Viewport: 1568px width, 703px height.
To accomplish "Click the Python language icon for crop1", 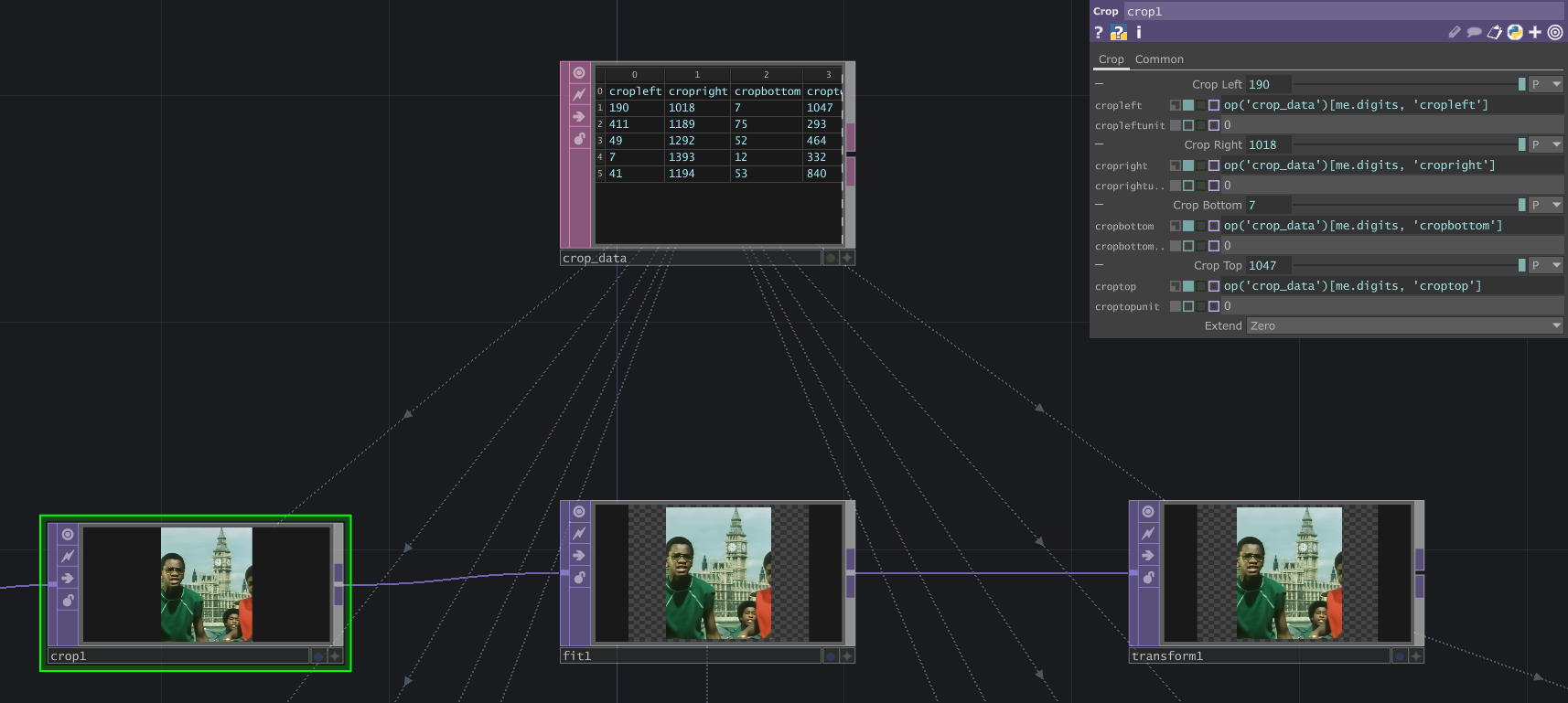I will (1515, 32).
